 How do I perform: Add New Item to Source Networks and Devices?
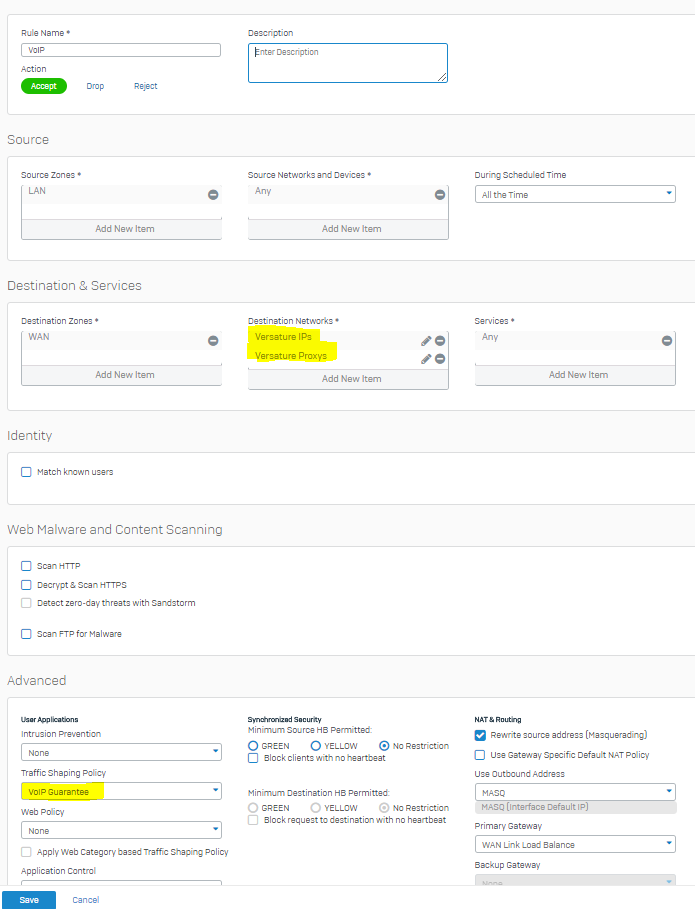click(348, 229)
